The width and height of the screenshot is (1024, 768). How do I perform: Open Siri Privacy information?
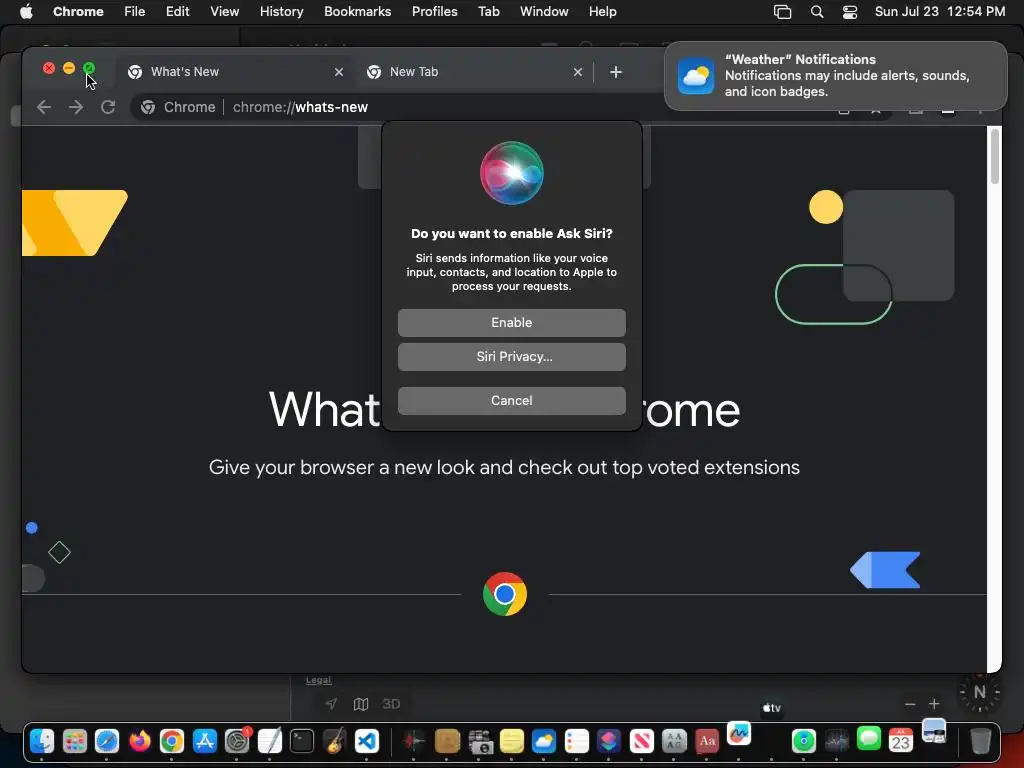[x=511, y=357]
